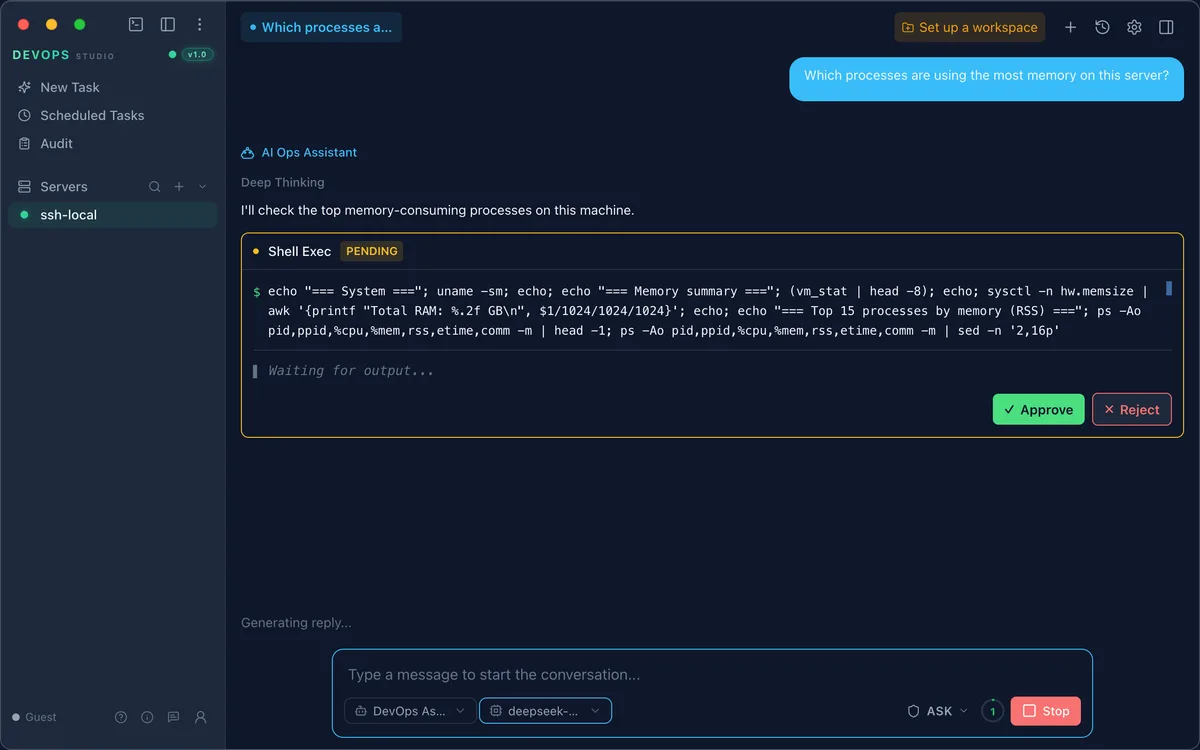Focus the message input field
The height and width of the screenshot is (750, 1200).
point(712,675)
